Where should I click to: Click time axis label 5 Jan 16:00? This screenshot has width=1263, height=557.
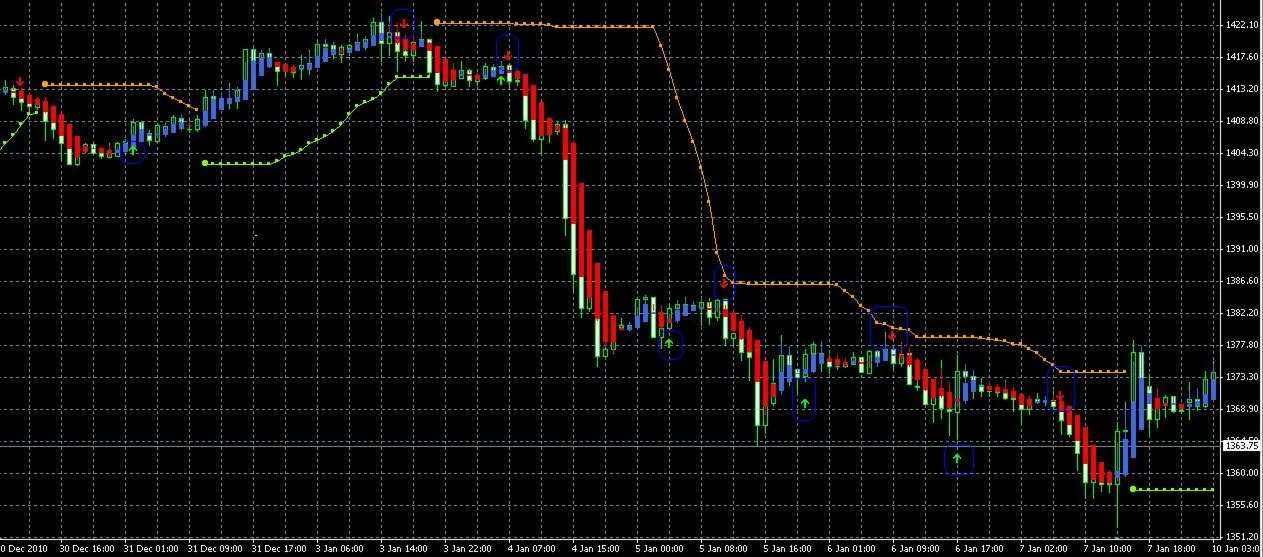pyautogui.click(x=788, y=549)
